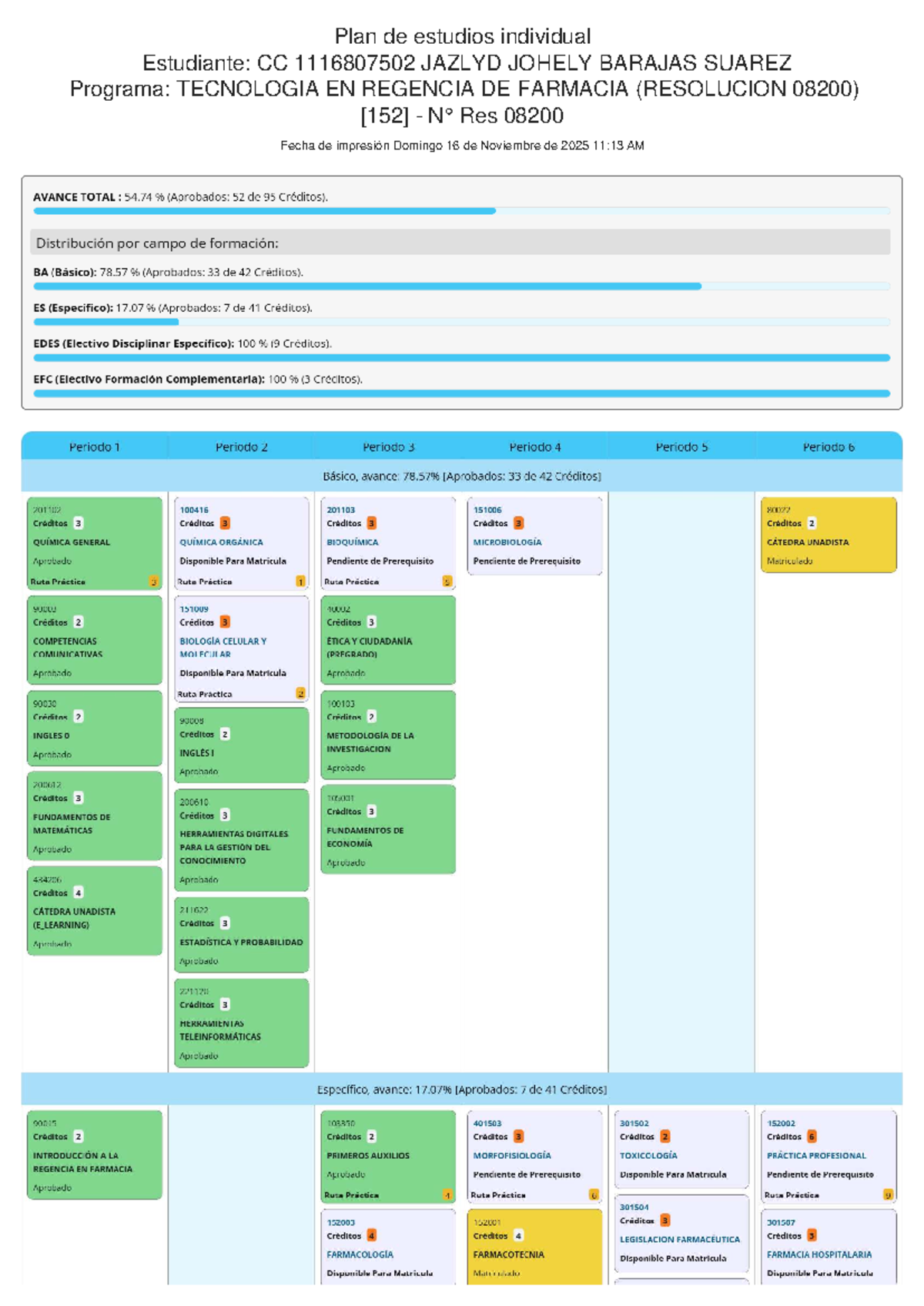Click 'Pendiente de Prerequisito' under Microbiología
The width and height of the screenshot is (924, 1306).
click(527, 561)
